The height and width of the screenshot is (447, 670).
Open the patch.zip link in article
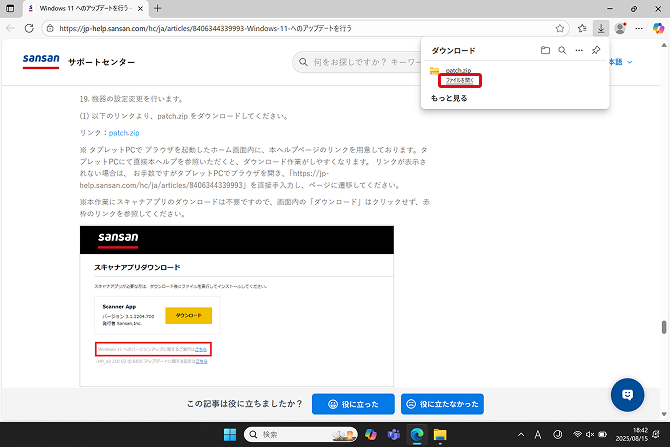pos(124,133)
